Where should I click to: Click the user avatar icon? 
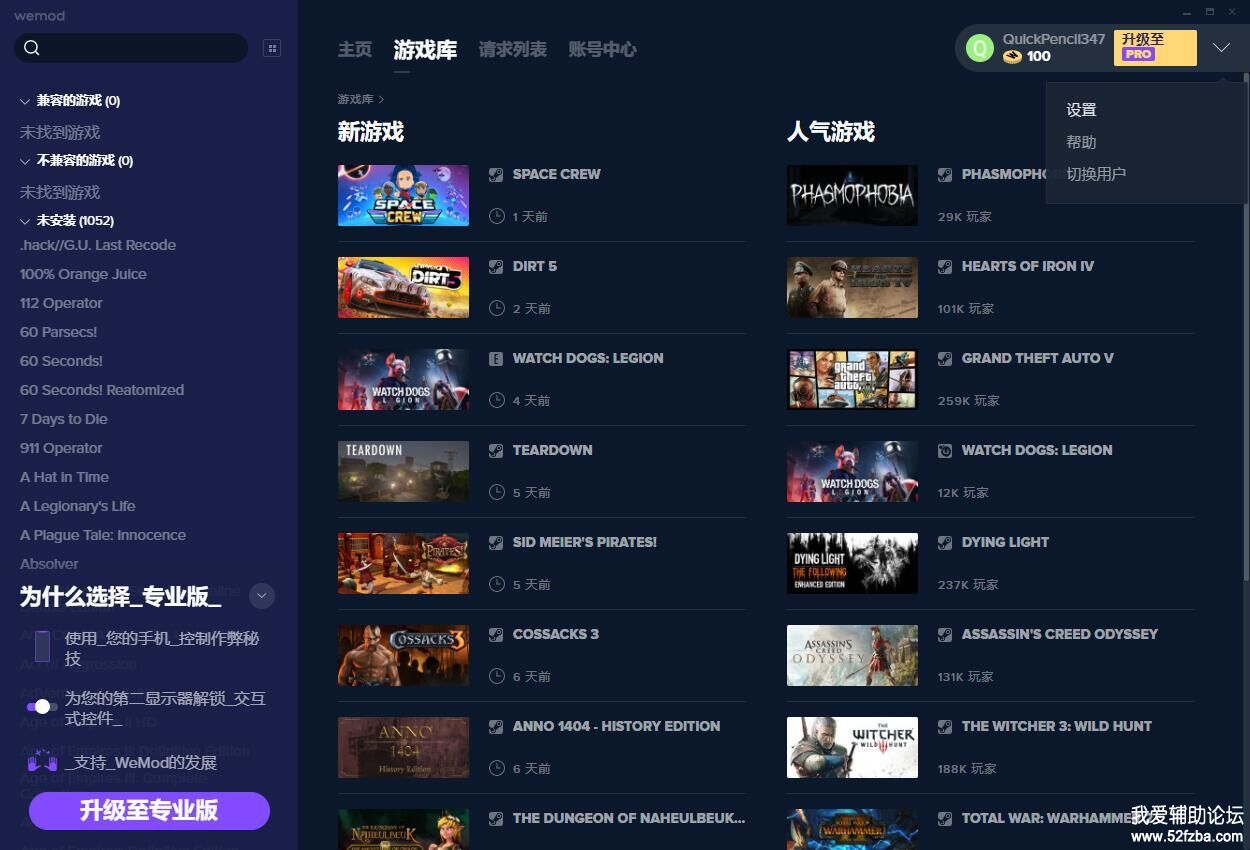(981, 48)
